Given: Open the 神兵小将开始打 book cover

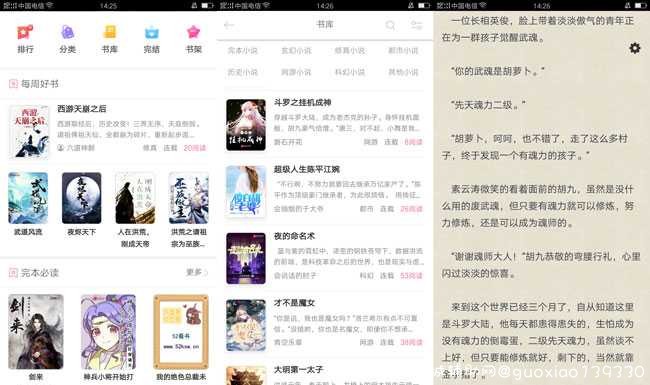Looking at the screenshot, I should tap(108, 332).
